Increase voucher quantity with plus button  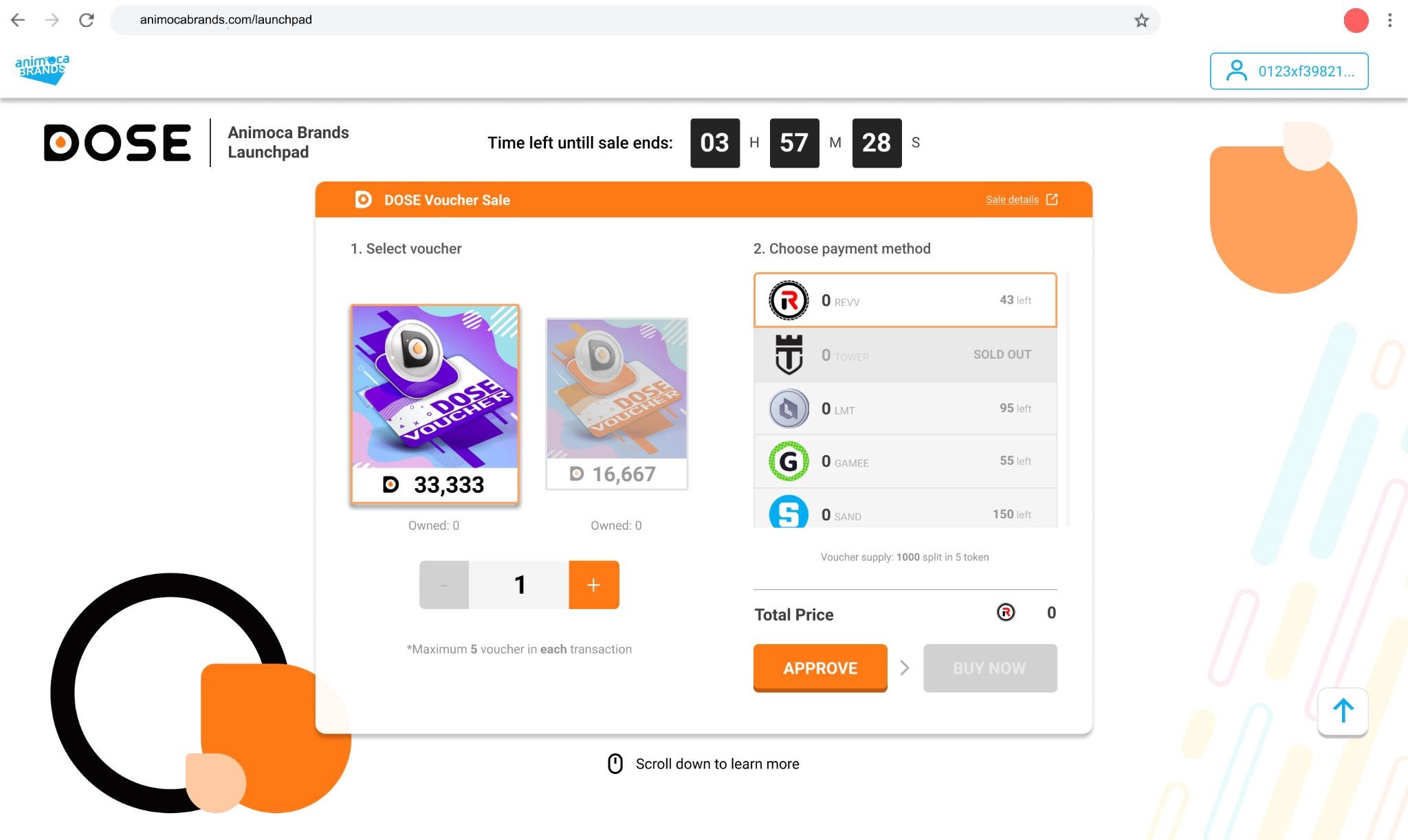click(594, 585)
